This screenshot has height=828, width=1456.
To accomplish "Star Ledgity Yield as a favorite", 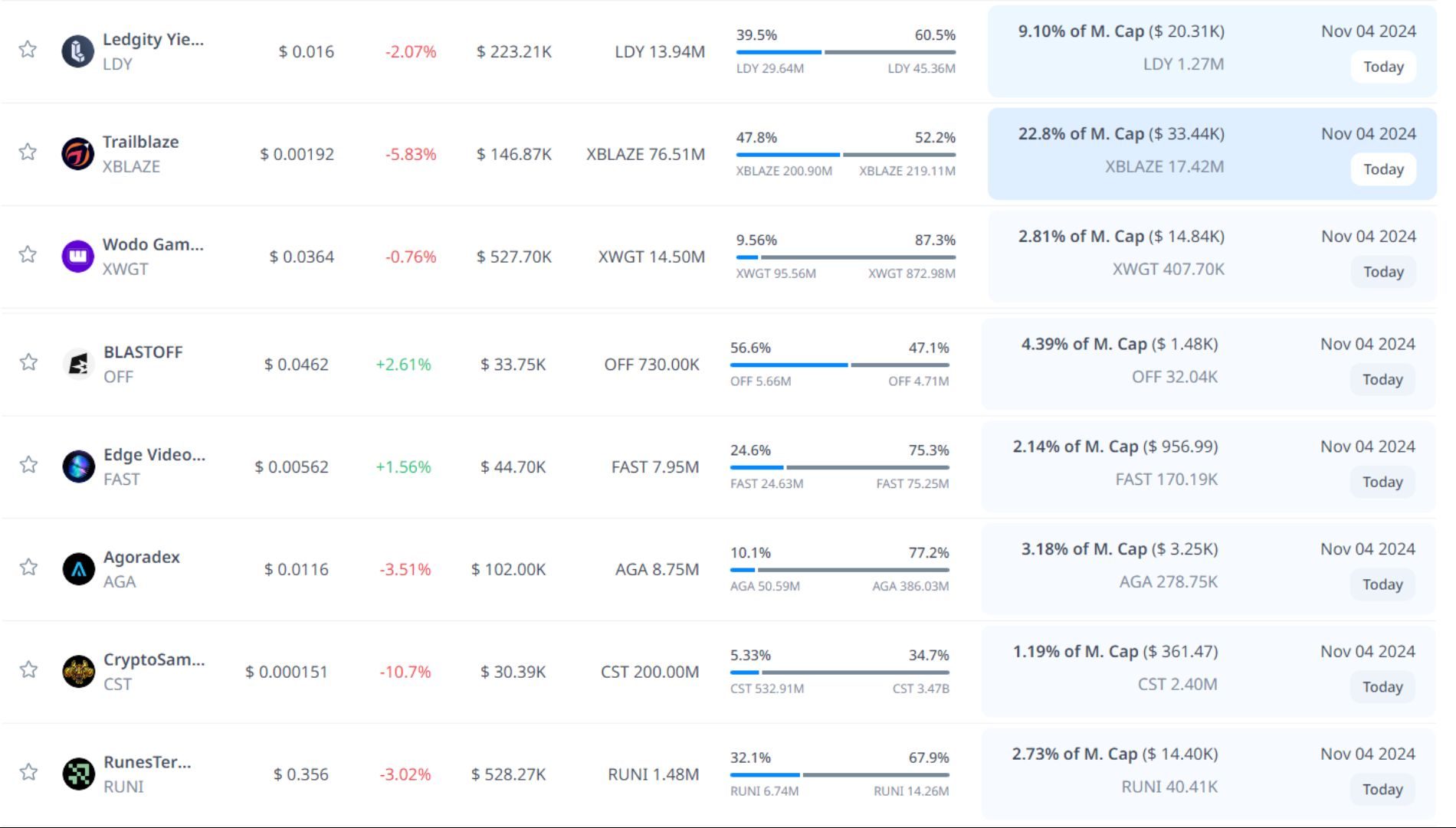I will (x=28, y=50).
